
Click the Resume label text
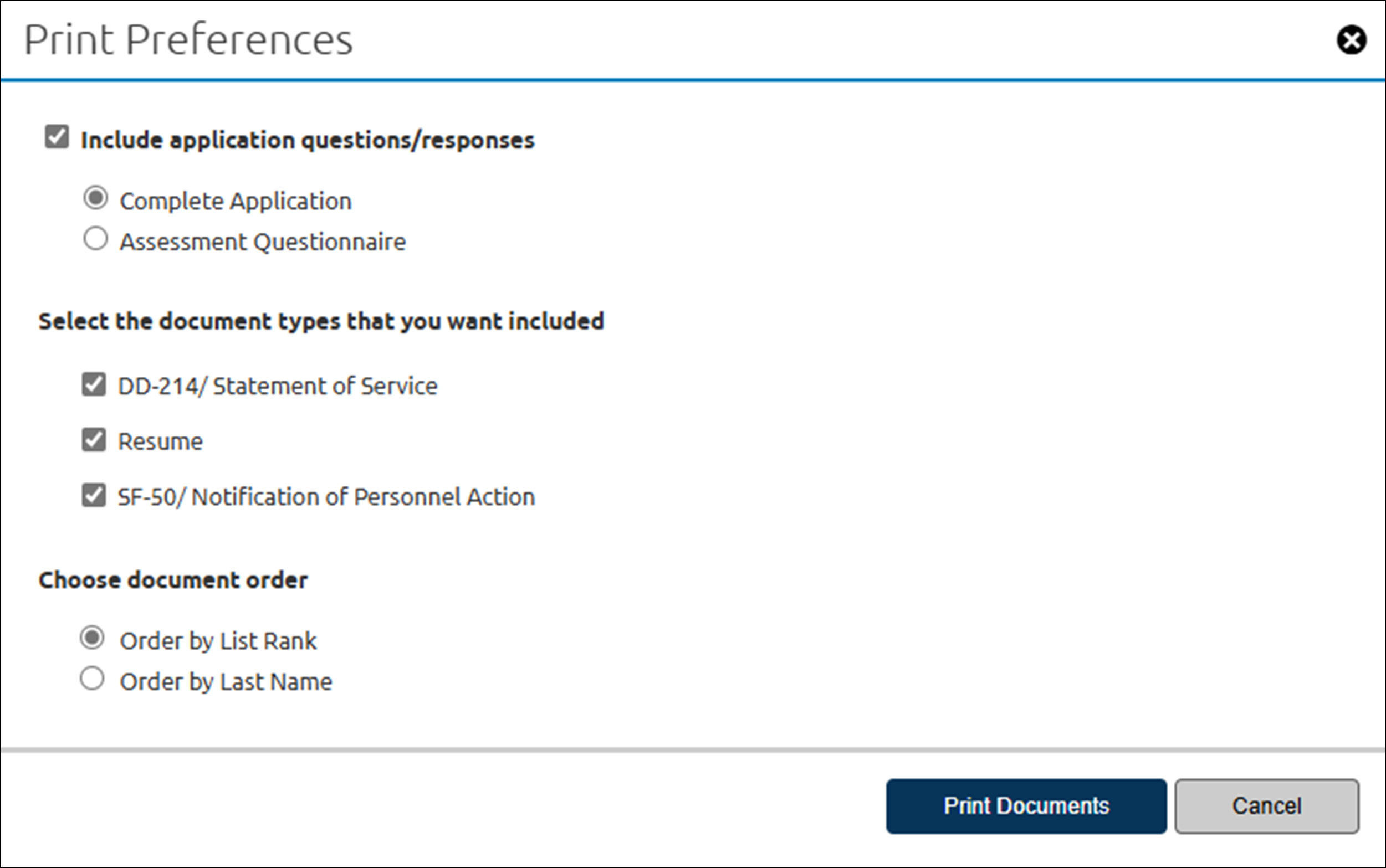160,440
